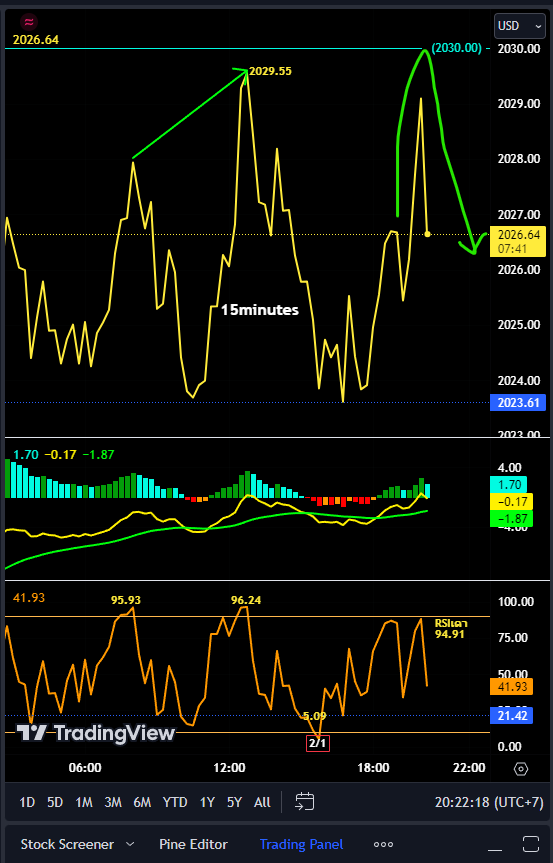Select the 5Y time range
Image resolution: width=553 pixels, height=863 pixels.
click(234, 802)
